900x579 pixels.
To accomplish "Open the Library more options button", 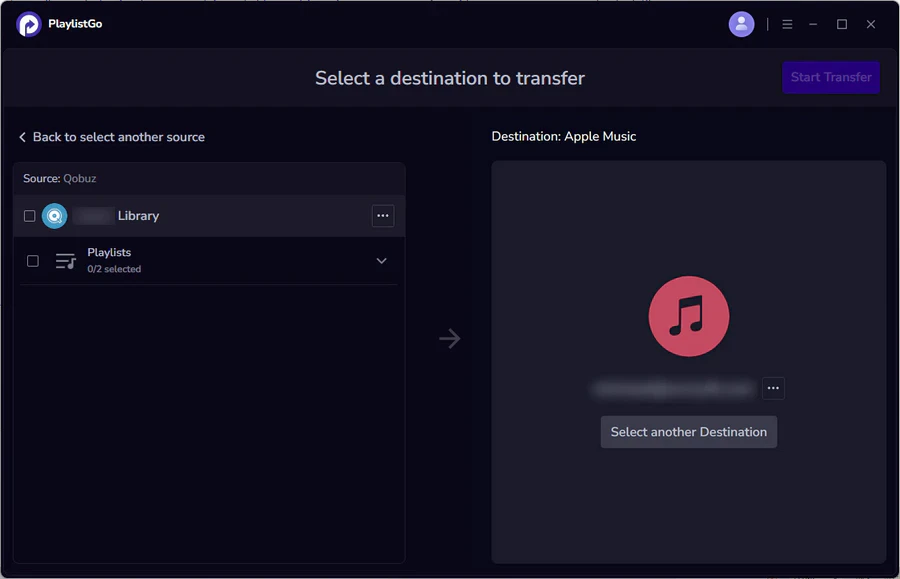I will 383,216.
